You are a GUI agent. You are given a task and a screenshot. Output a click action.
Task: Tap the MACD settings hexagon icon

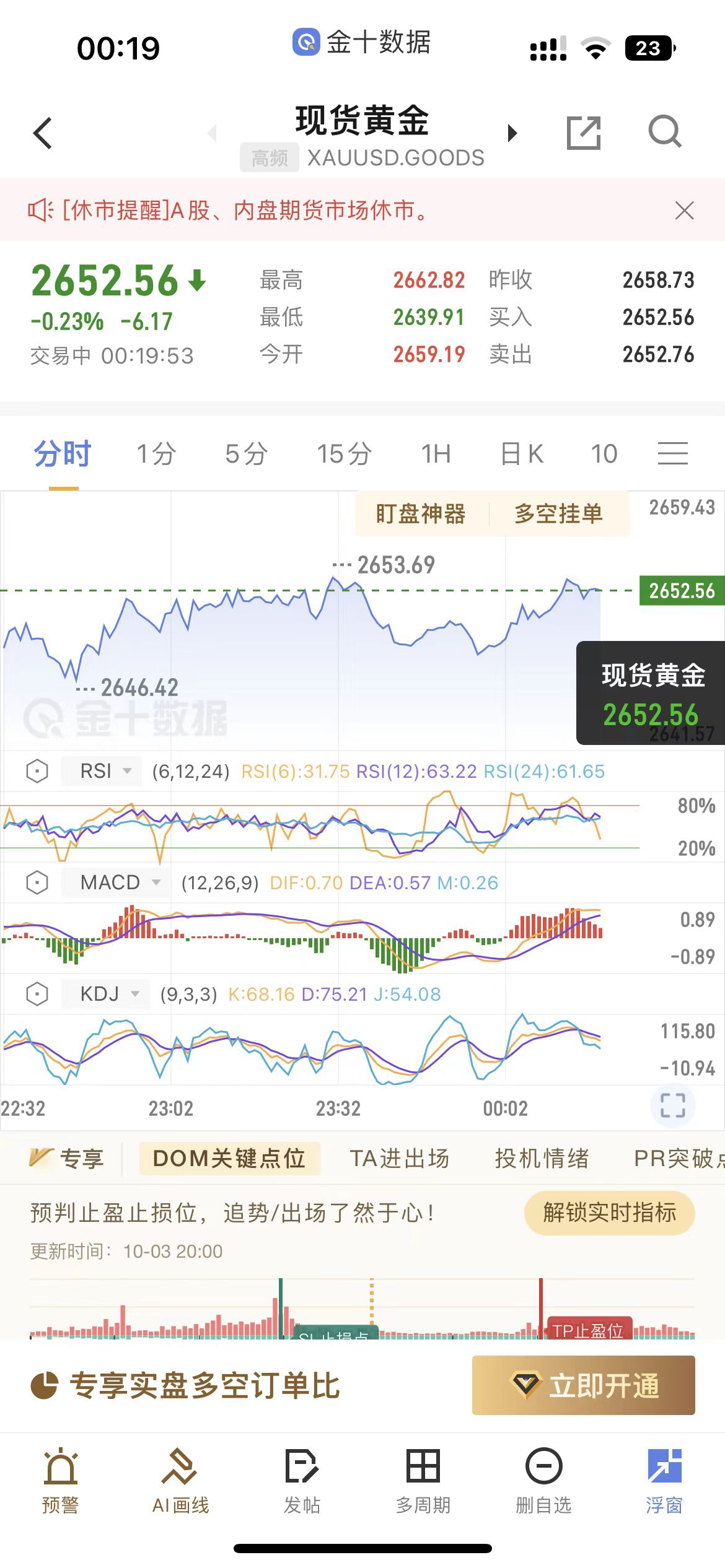coord(37,882)
